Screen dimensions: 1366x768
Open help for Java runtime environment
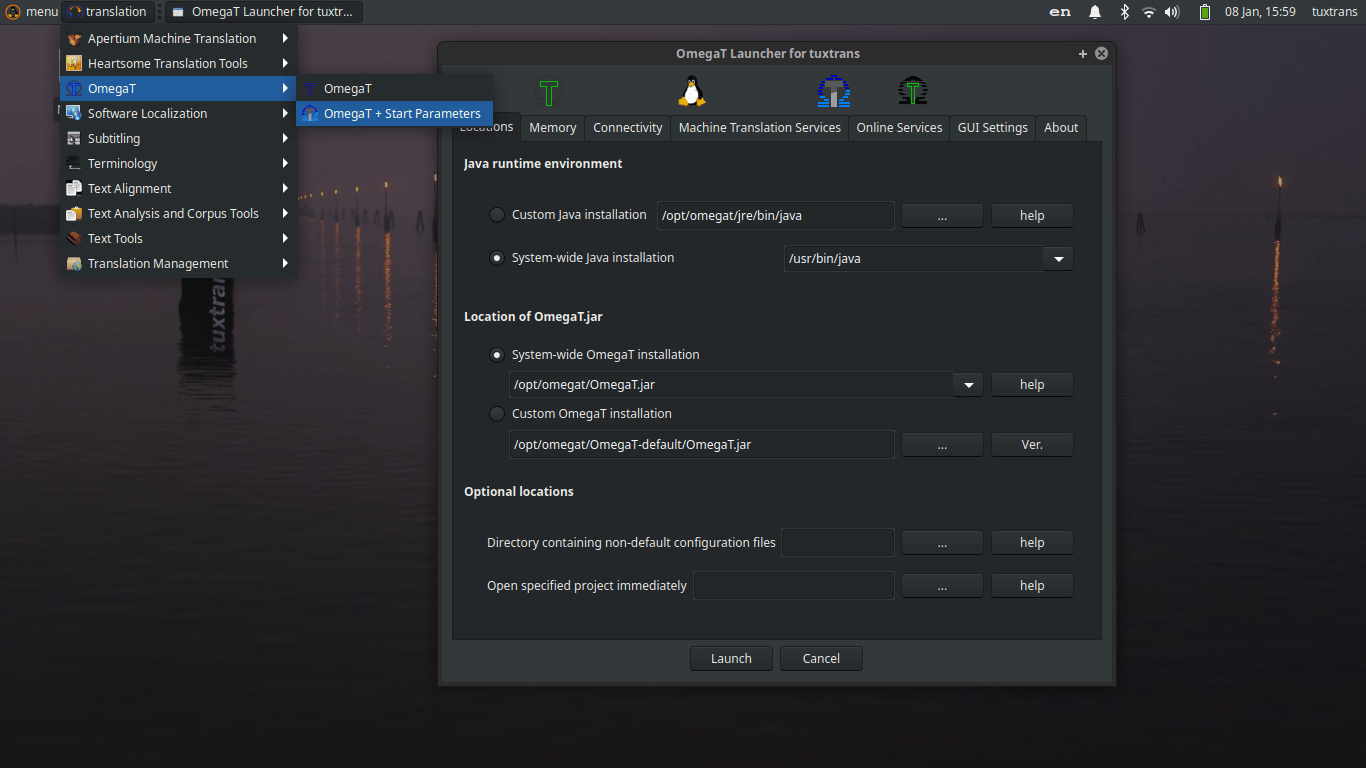[1032, 216]
